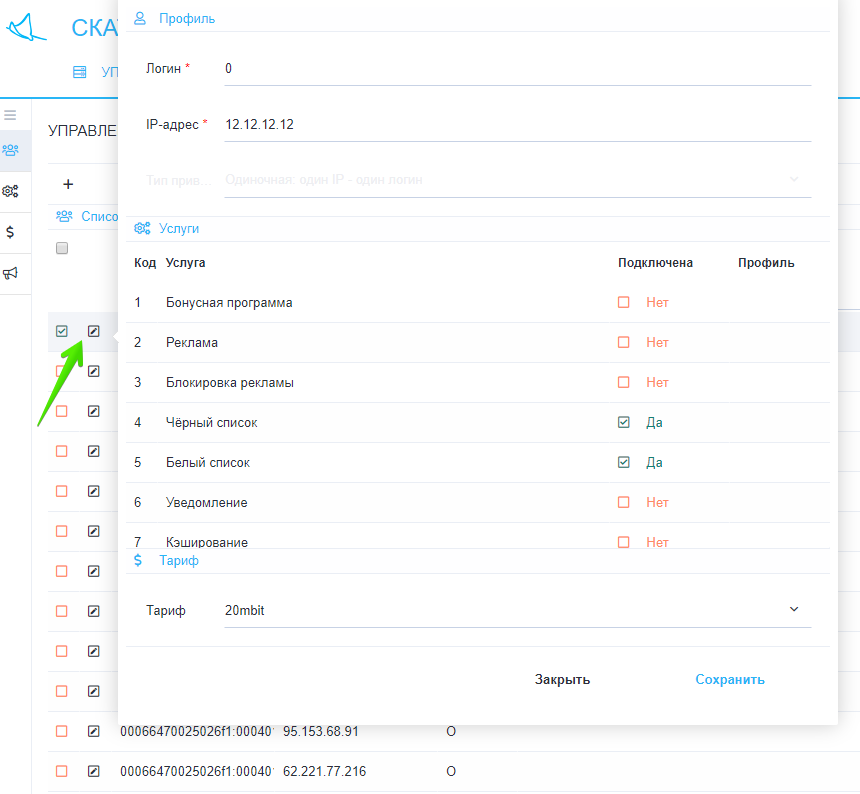This screenshot has width=860, height=794.
Task: Click edit pencil icon for row 62.221.77.216
Action: coord(94,771)
